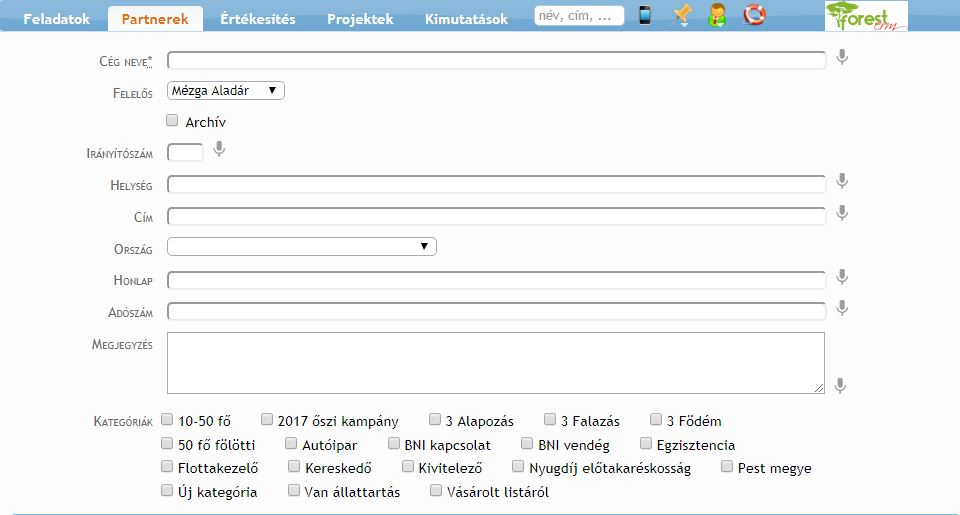This screenshot has height=515, width=960.
Task: Activate voice input for Megjegyzés textarea
Action: [x=842, y=385]
